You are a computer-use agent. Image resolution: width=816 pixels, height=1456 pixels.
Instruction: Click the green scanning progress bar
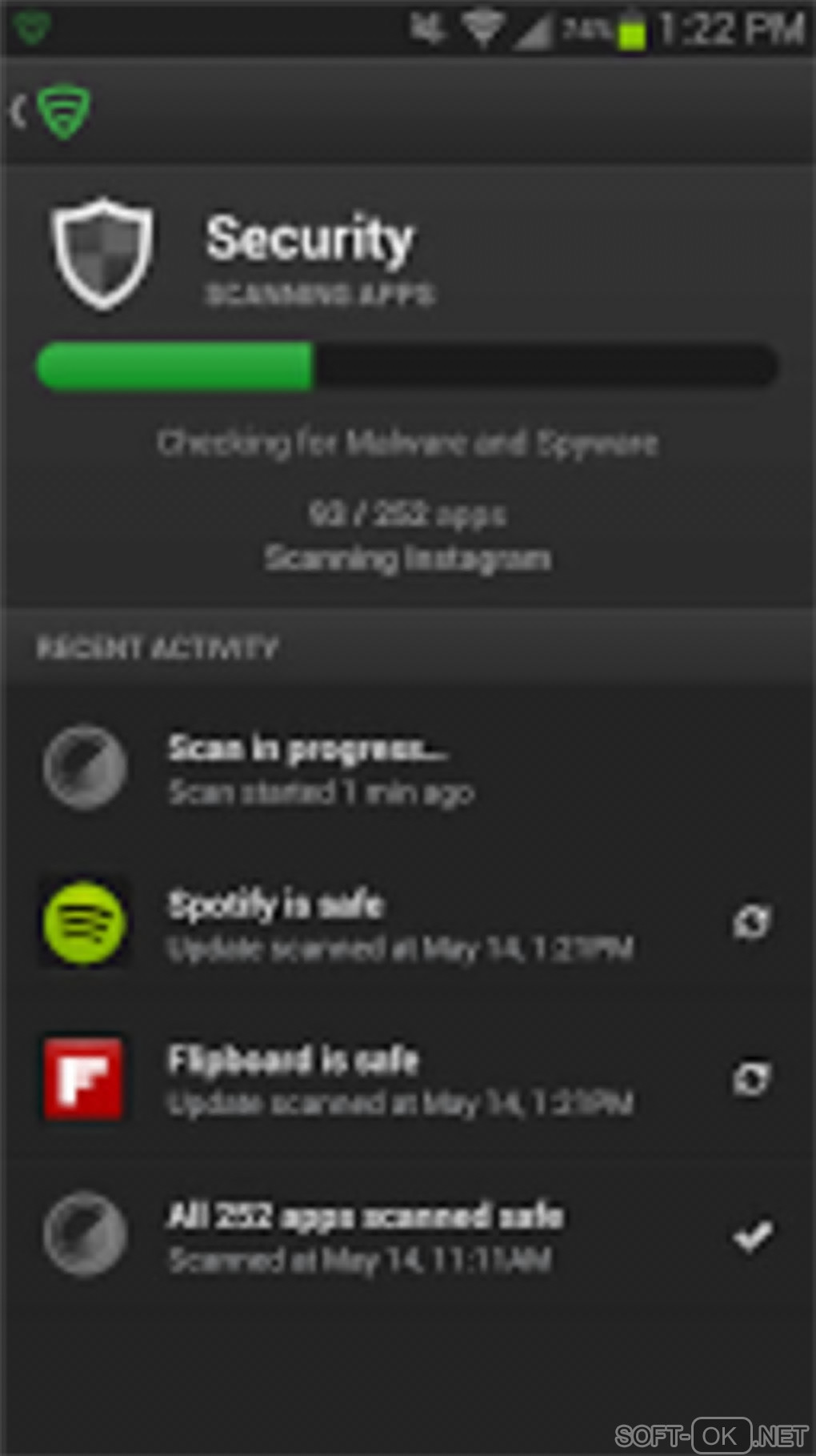pos(407,366)
